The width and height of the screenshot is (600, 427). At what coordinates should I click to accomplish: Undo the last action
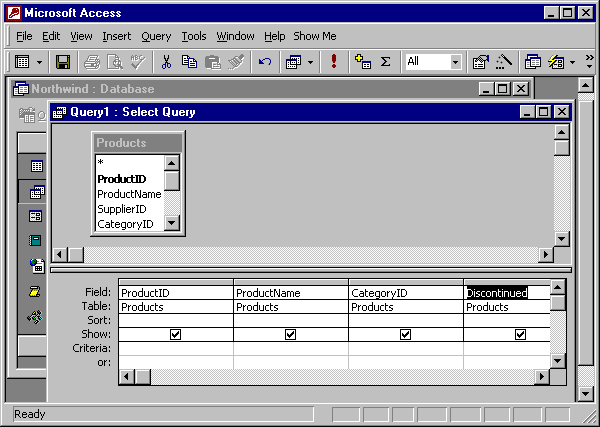265,62
